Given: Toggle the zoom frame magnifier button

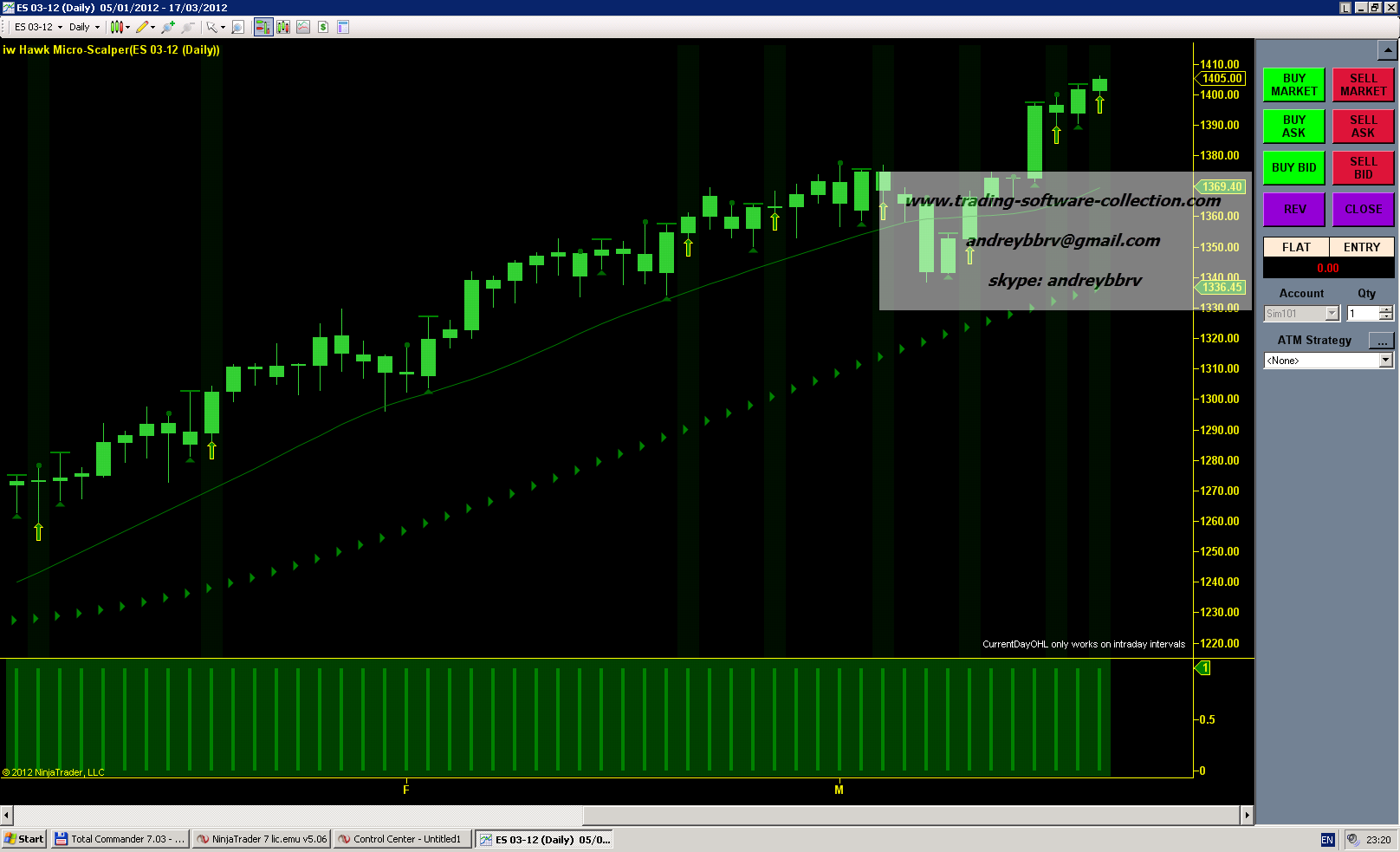Looking at the screenshot, I should point(238,27).
